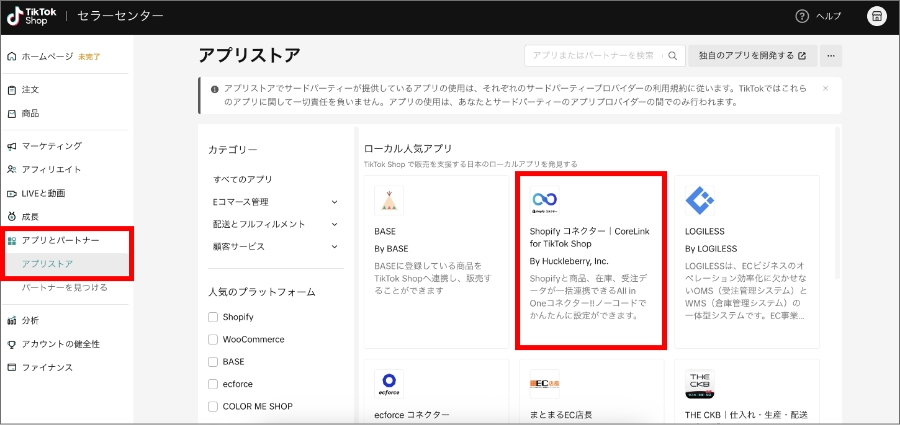Image resolution: width=900 pixels, height=425 pixels.
Task: Click the ecforce circle app logo
Action: [389, 384]
